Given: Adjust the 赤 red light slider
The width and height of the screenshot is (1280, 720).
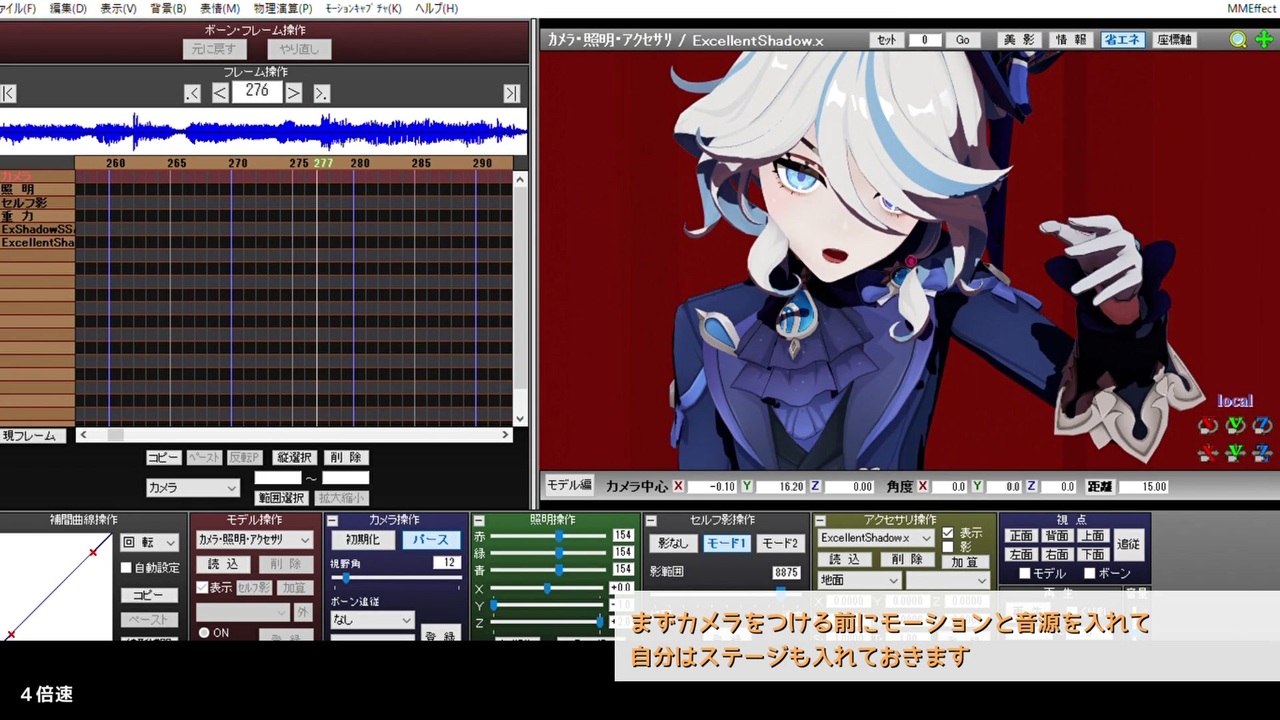Looking at the screenshot, I should click(548, 536).
